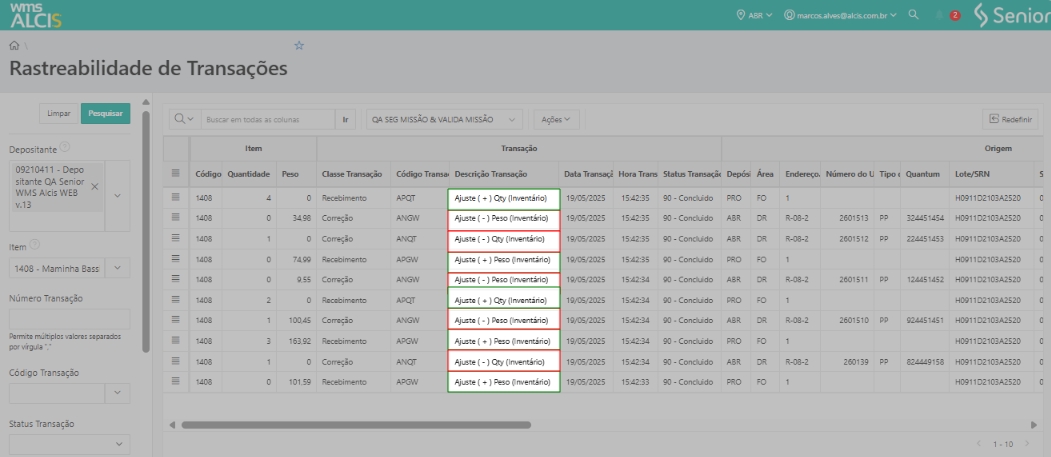Open the Código Transação dropdown

117,394
